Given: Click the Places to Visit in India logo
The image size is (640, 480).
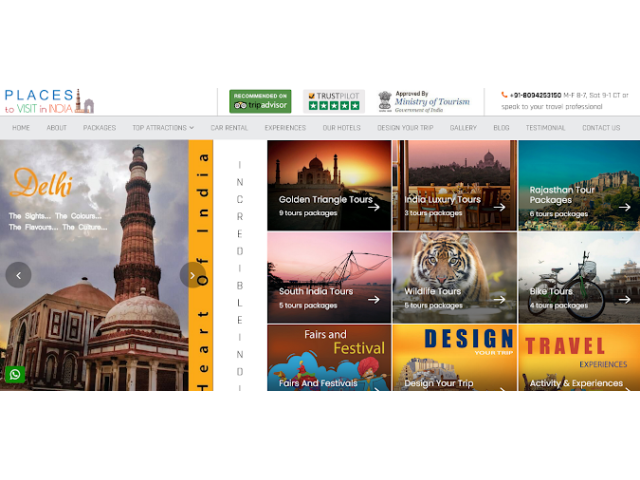Looking at the screenshot, I should (48, 100).
